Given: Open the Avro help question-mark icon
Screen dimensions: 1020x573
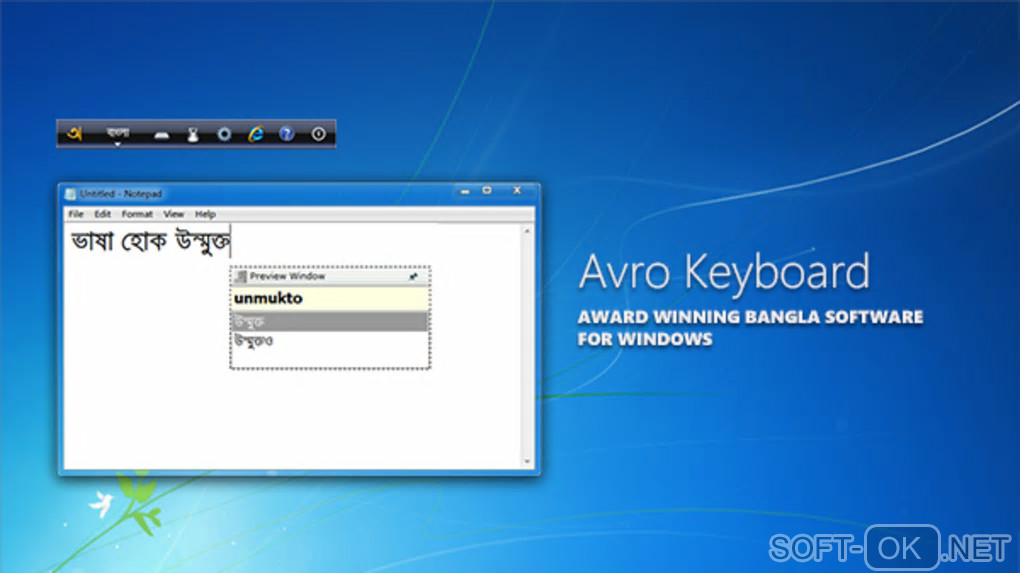Looking at the screenshot, I should point(286,134).
